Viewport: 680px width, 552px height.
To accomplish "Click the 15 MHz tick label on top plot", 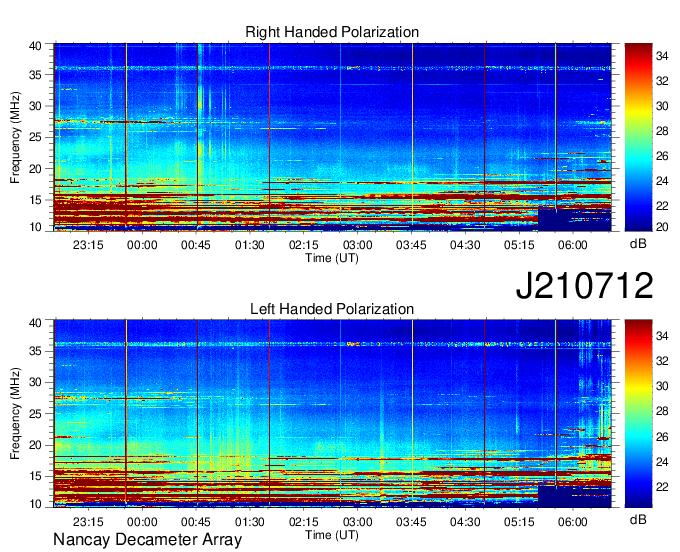I will [x=35, y=200].
